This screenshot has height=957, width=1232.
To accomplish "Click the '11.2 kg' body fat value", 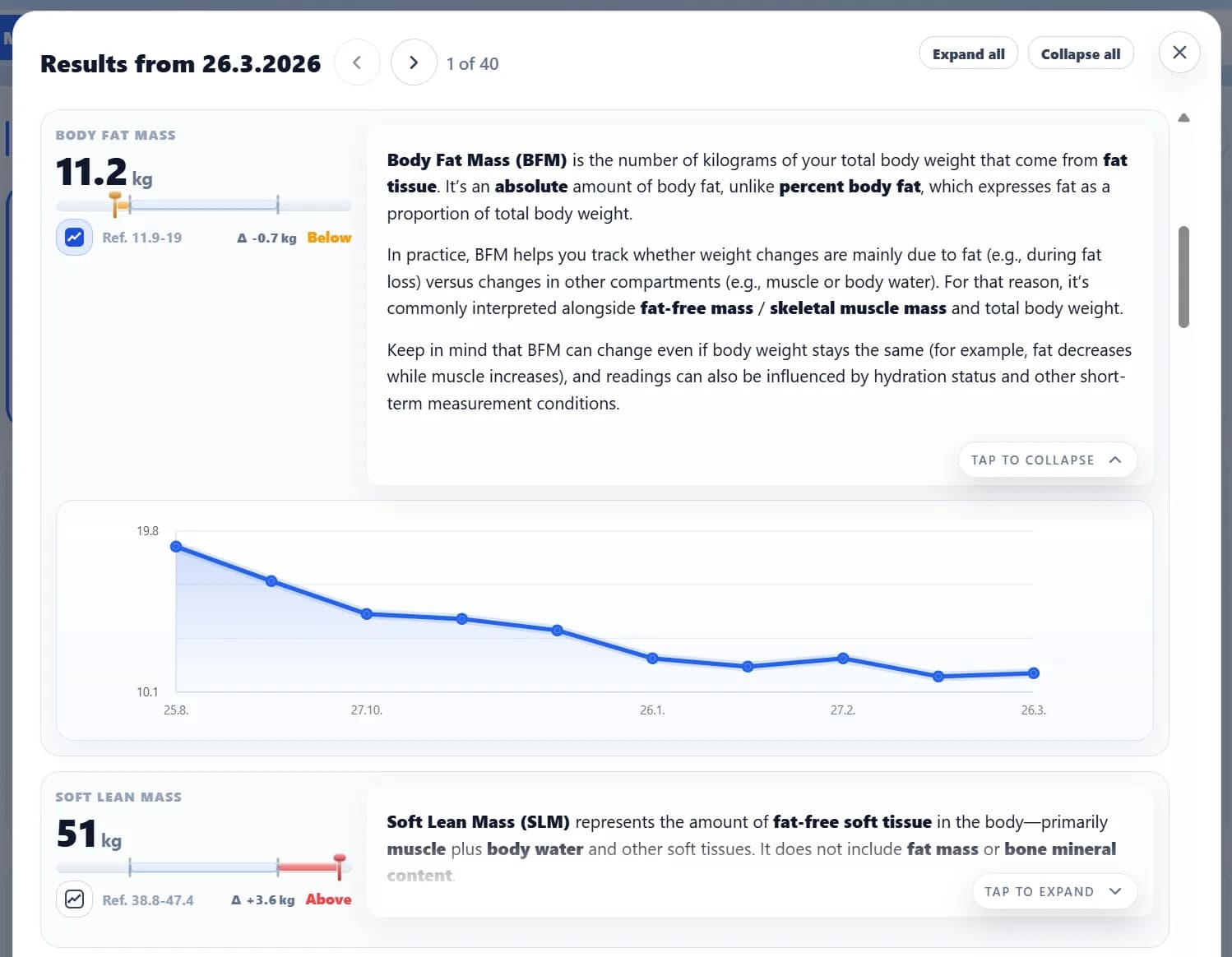I will tap(104, 173).
